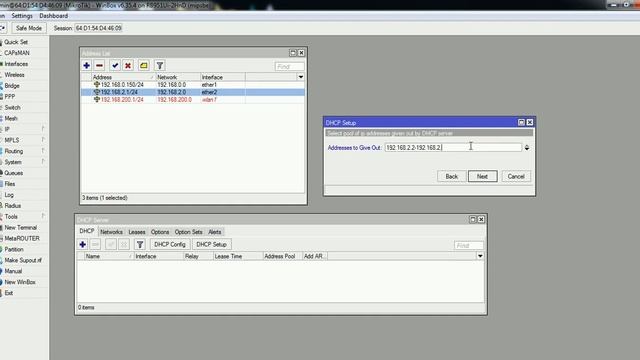Open MetaROUTER in sidebar

pyautogui.click(x=22, y=238)
